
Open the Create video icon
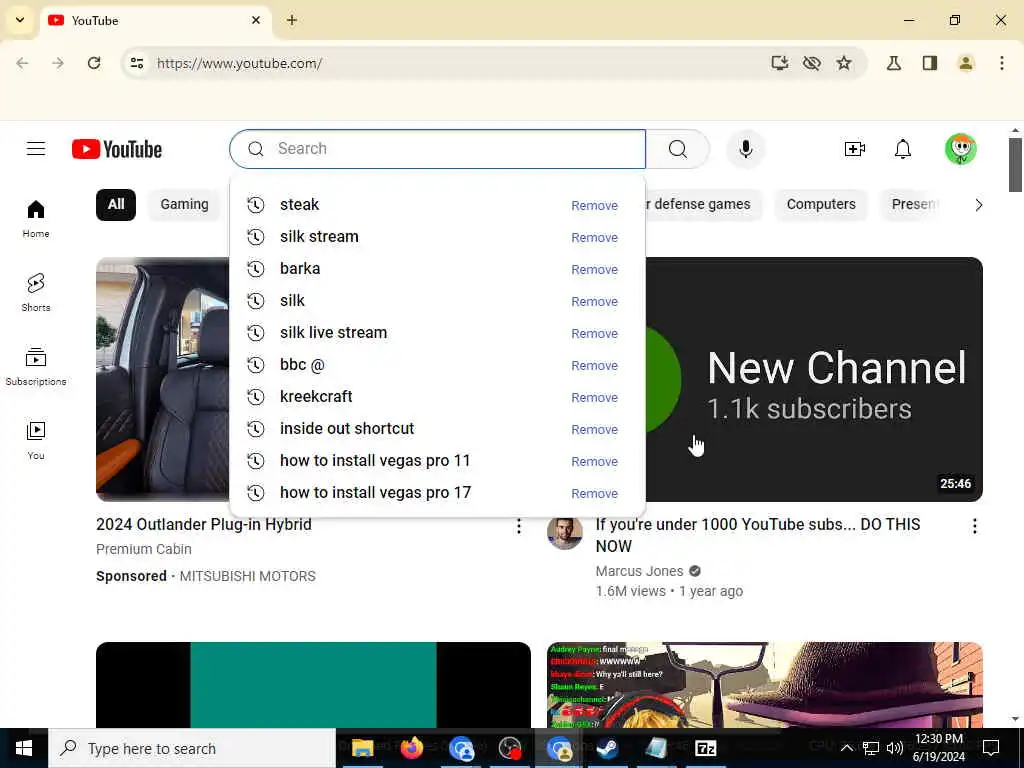(x=854, y=149)
